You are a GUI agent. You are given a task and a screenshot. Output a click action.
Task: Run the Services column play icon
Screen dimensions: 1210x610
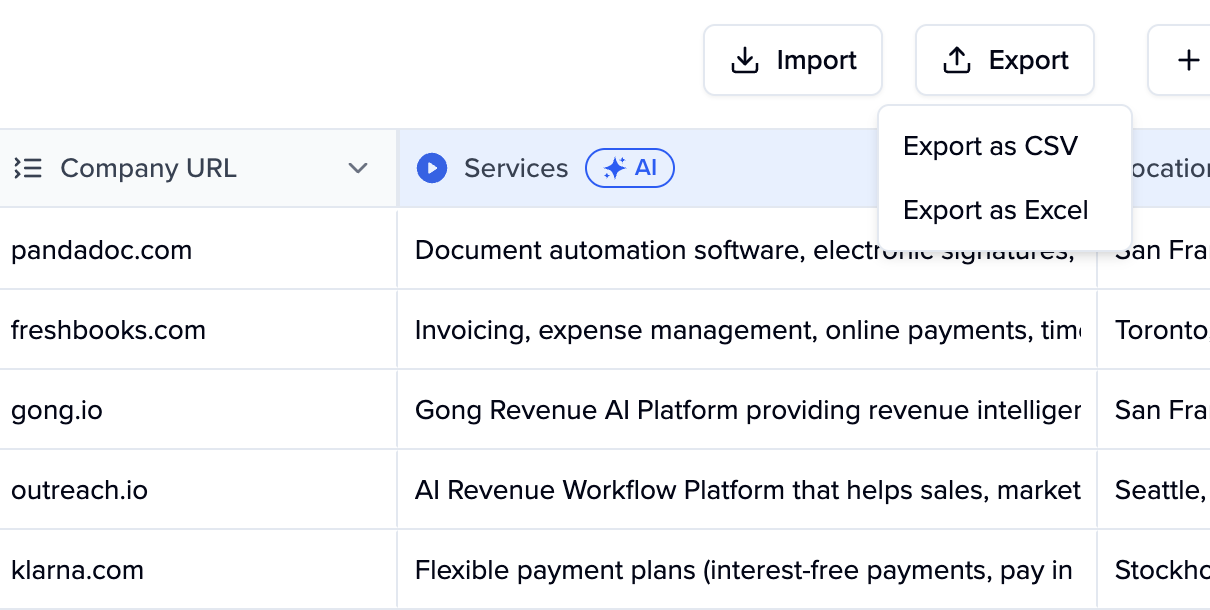pos(431,168)
